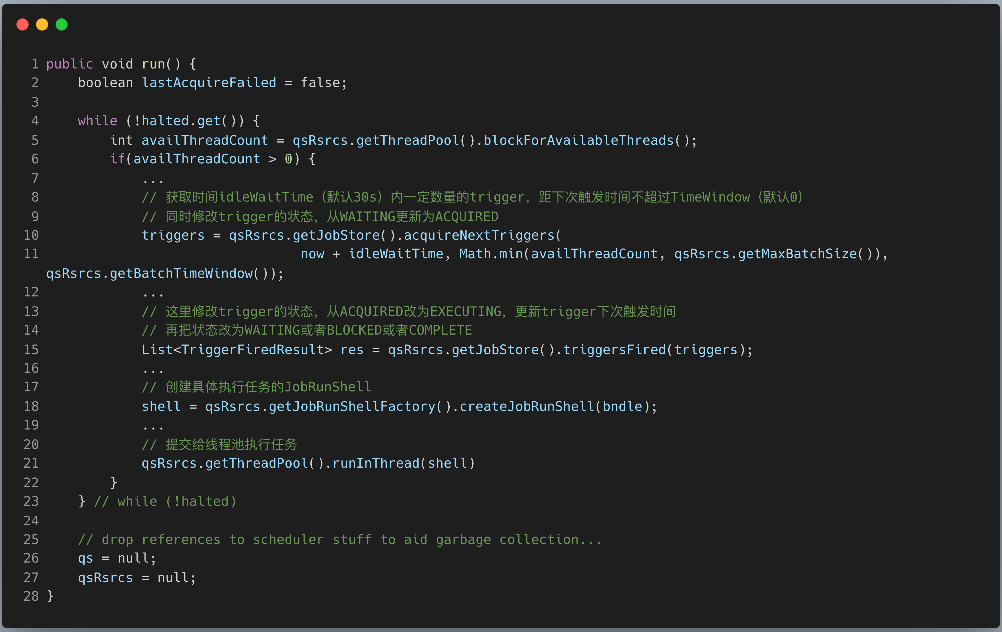Screen dimensions: 1002x632
Task: Click the comment '// while (!halted)' on line 23
Action: [166, 501]
